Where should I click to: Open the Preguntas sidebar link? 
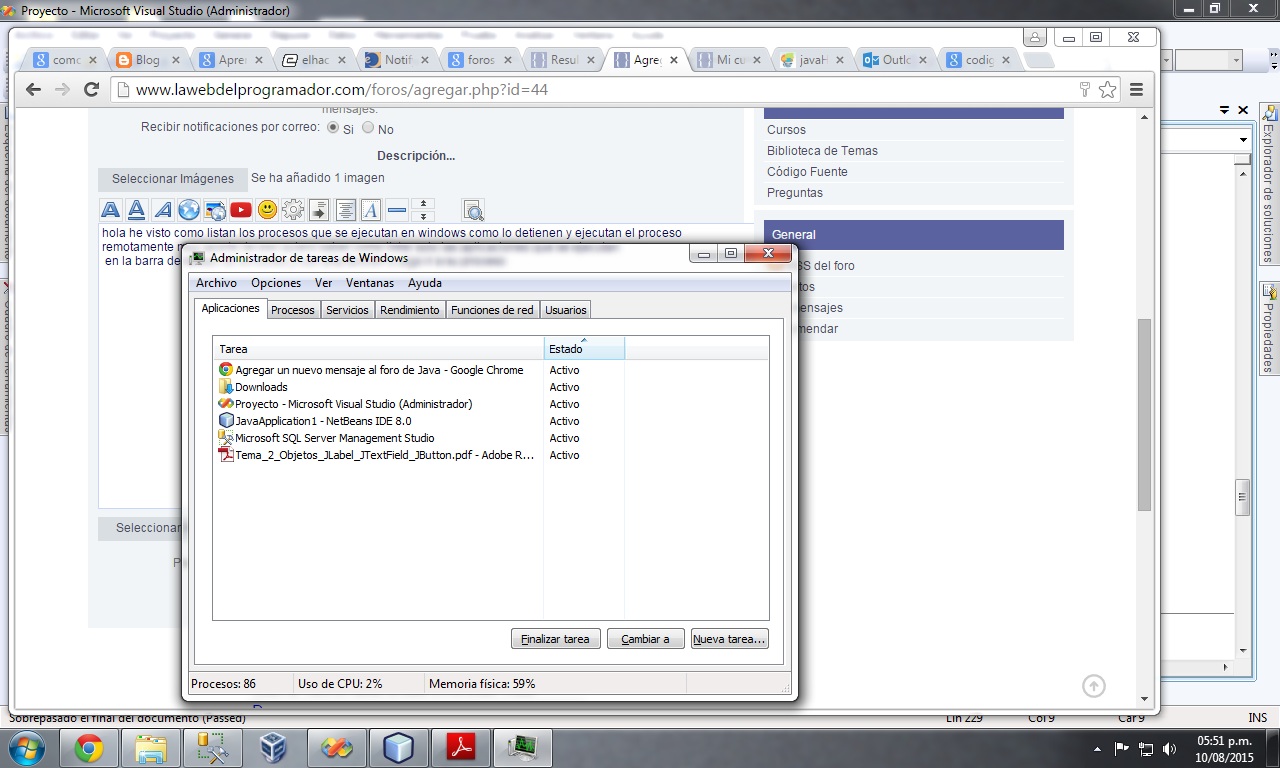click(795, 193)
